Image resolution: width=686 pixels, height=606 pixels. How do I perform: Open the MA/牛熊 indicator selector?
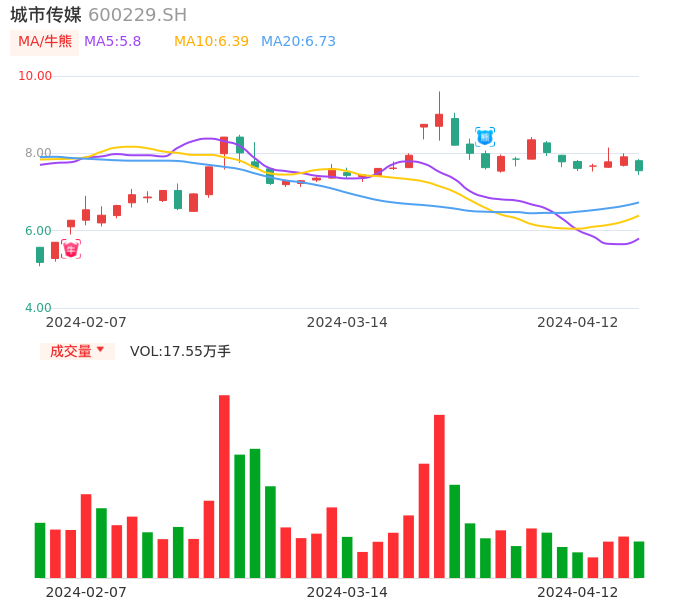45,42
